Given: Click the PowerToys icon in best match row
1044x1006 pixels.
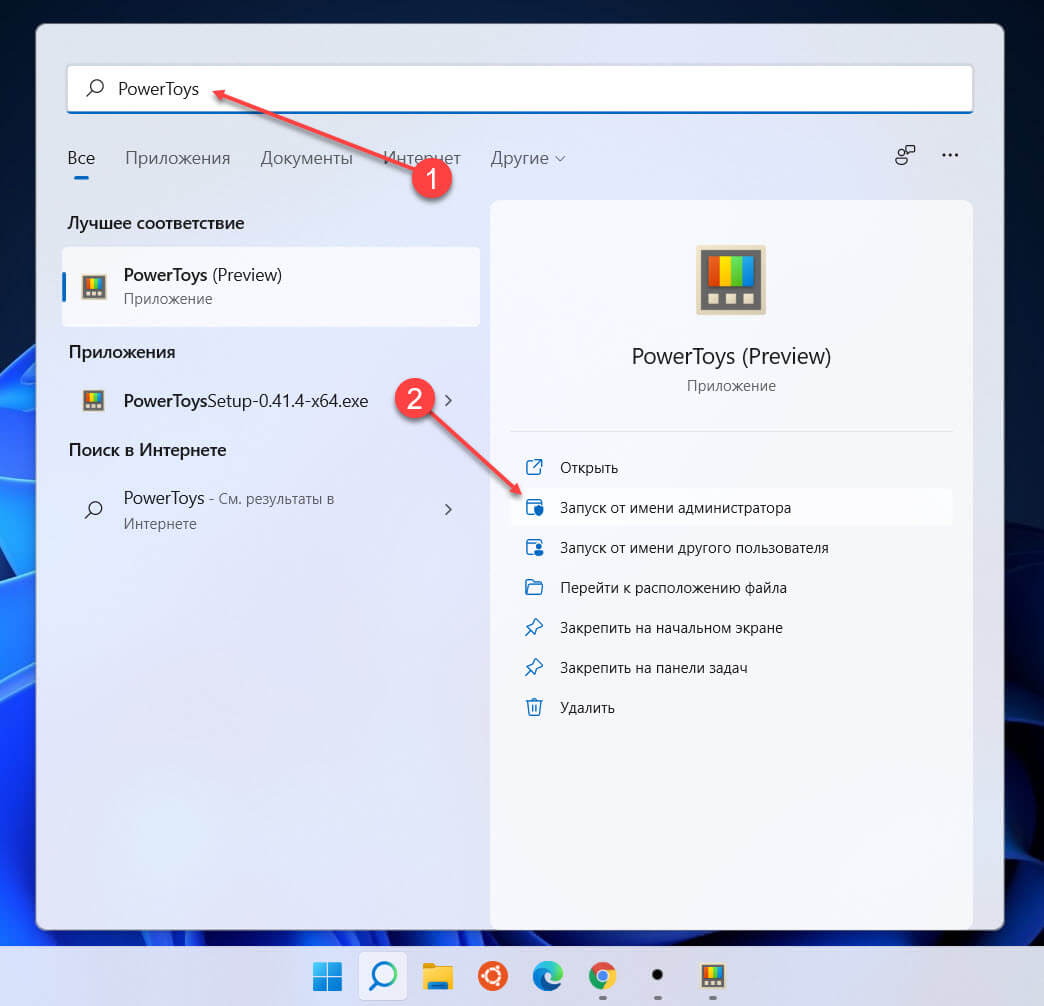Looking at the screenshot, I should click(94, 287).
